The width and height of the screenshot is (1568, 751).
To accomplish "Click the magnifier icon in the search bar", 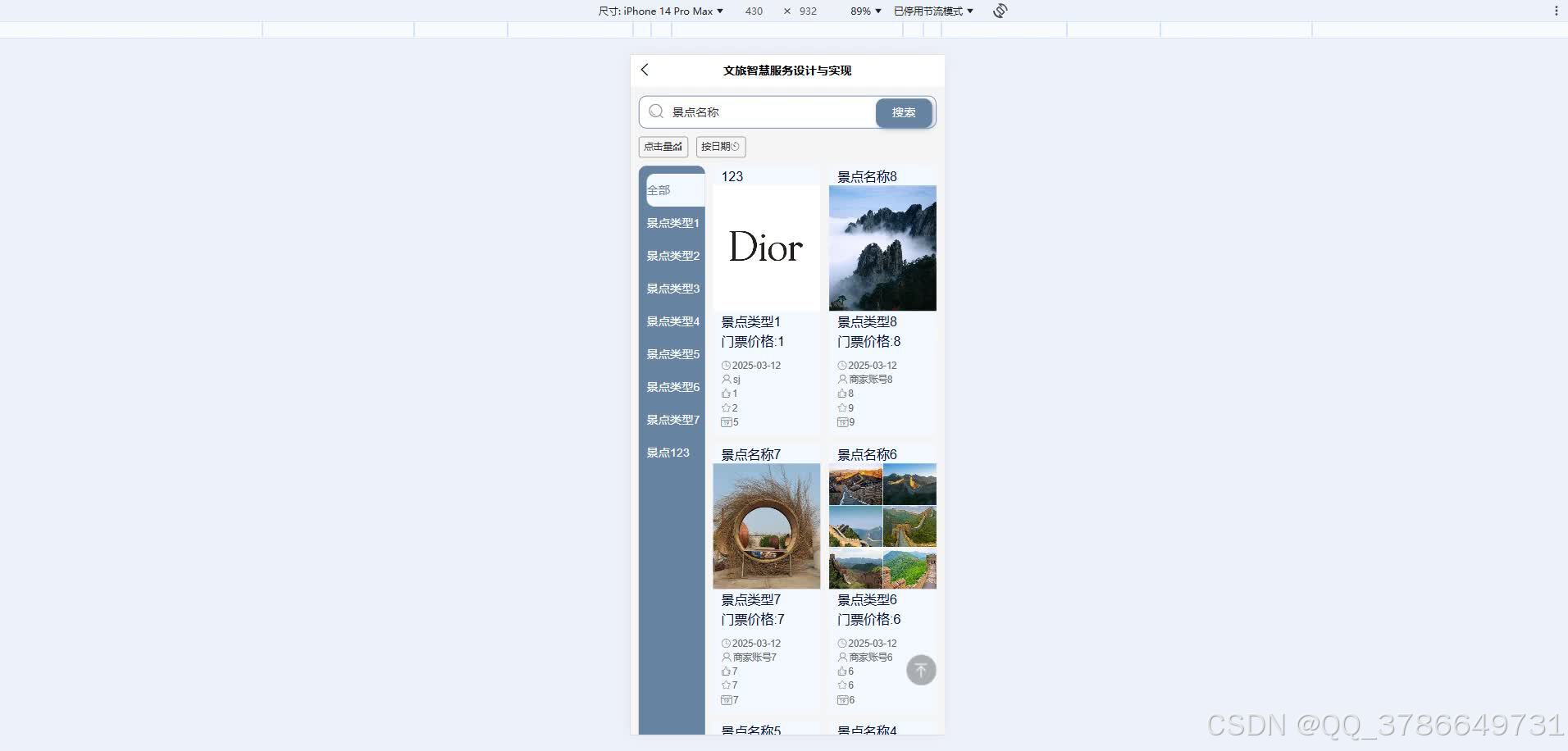I will 656,112.
